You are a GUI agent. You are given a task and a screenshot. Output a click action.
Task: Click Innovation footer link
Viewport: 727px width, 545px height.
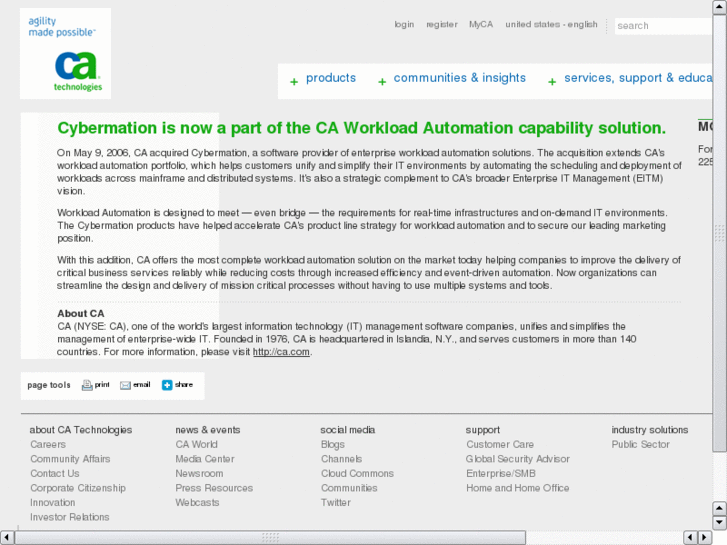pos(52,502)
